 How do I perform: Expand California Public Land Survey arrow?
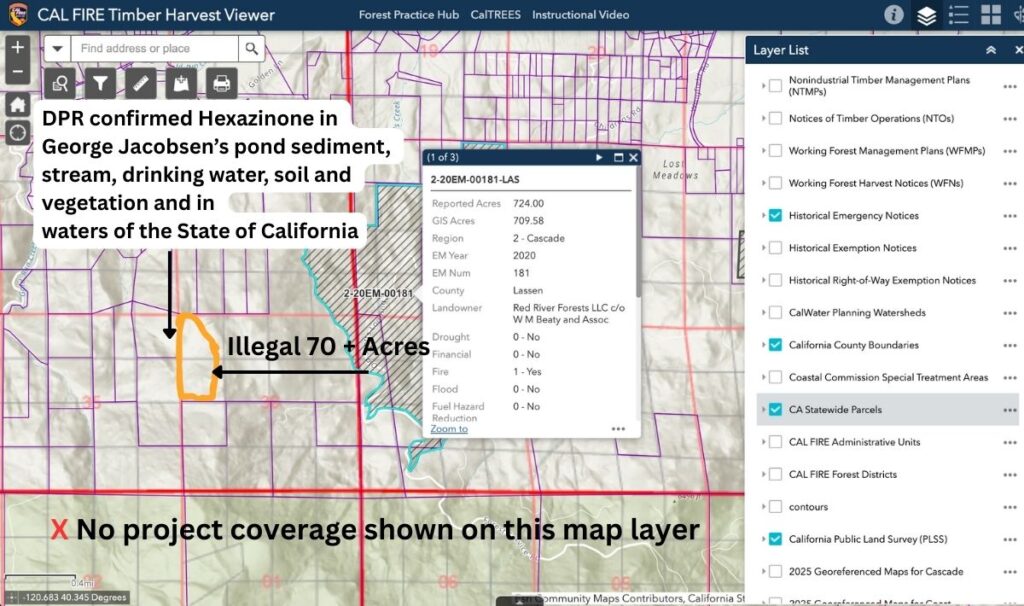tap(763, 539)
